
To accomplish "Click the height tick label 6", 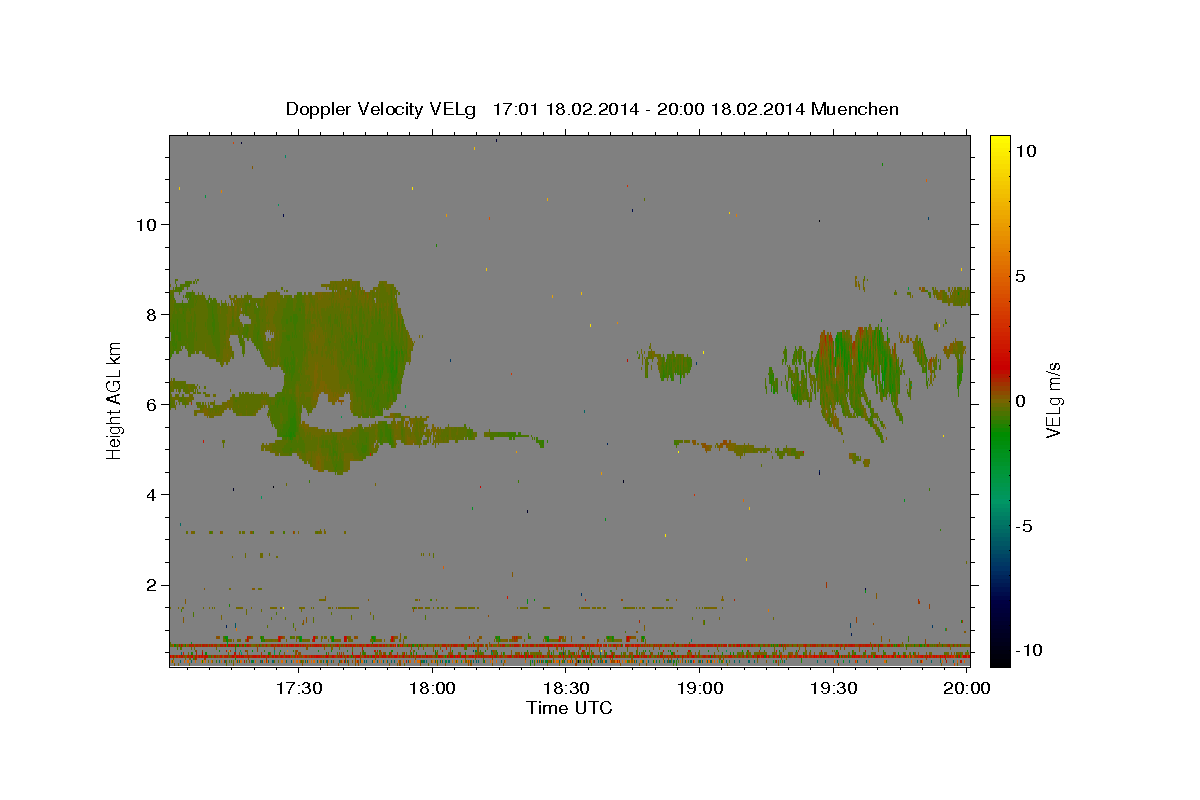I will coord(152,404).
